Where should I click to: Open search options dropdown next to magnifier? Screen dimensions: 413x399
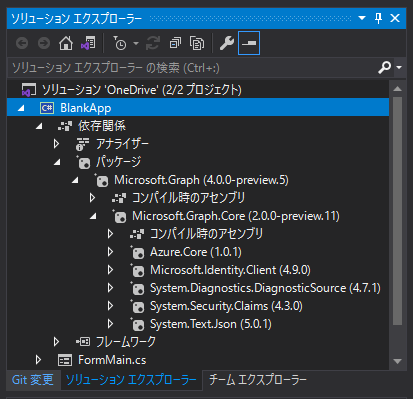coord(399,67)
